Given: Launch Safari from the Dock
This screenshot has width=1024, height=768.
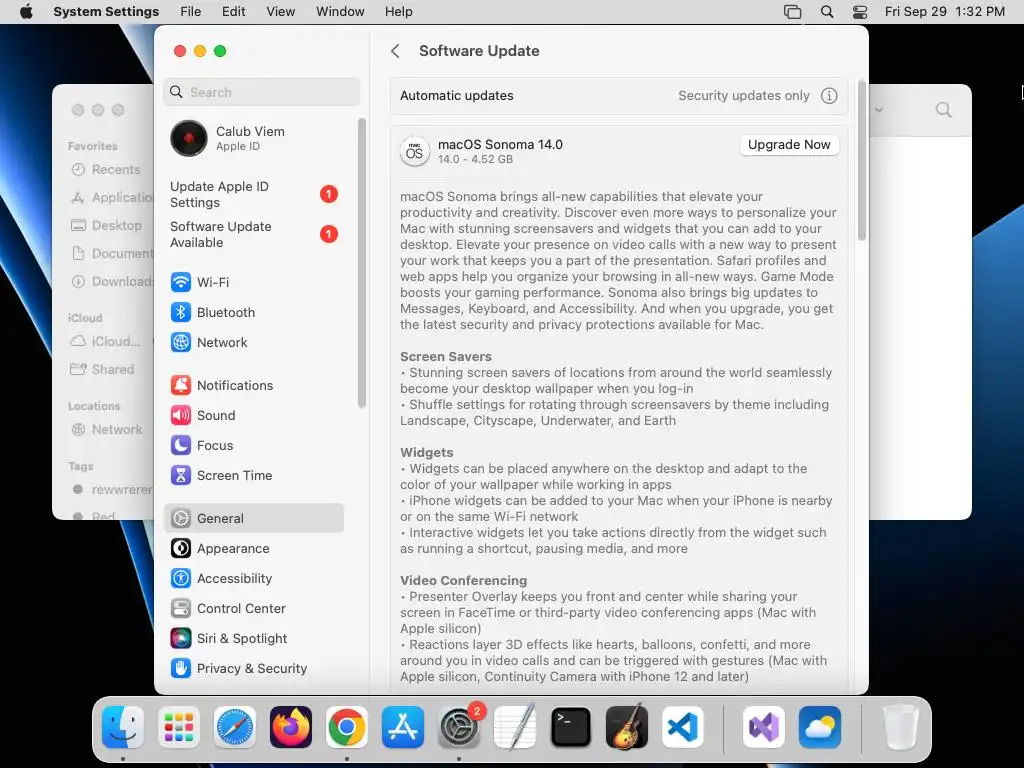Looking at the screenshot, I should click(234, 727).
